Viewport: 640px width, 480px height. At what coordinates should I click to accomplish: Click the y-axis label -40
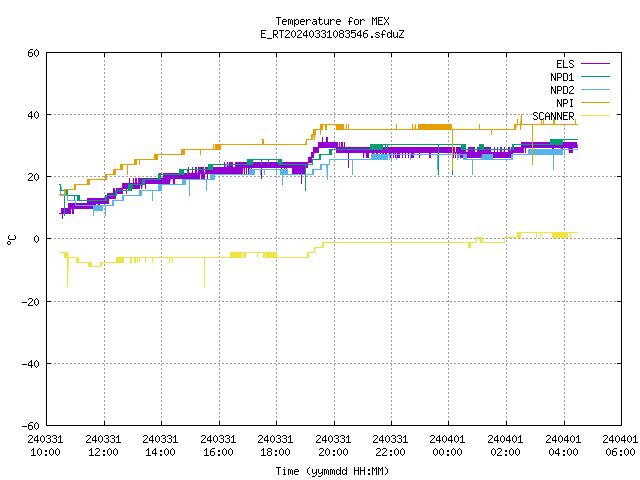[31, 364]
